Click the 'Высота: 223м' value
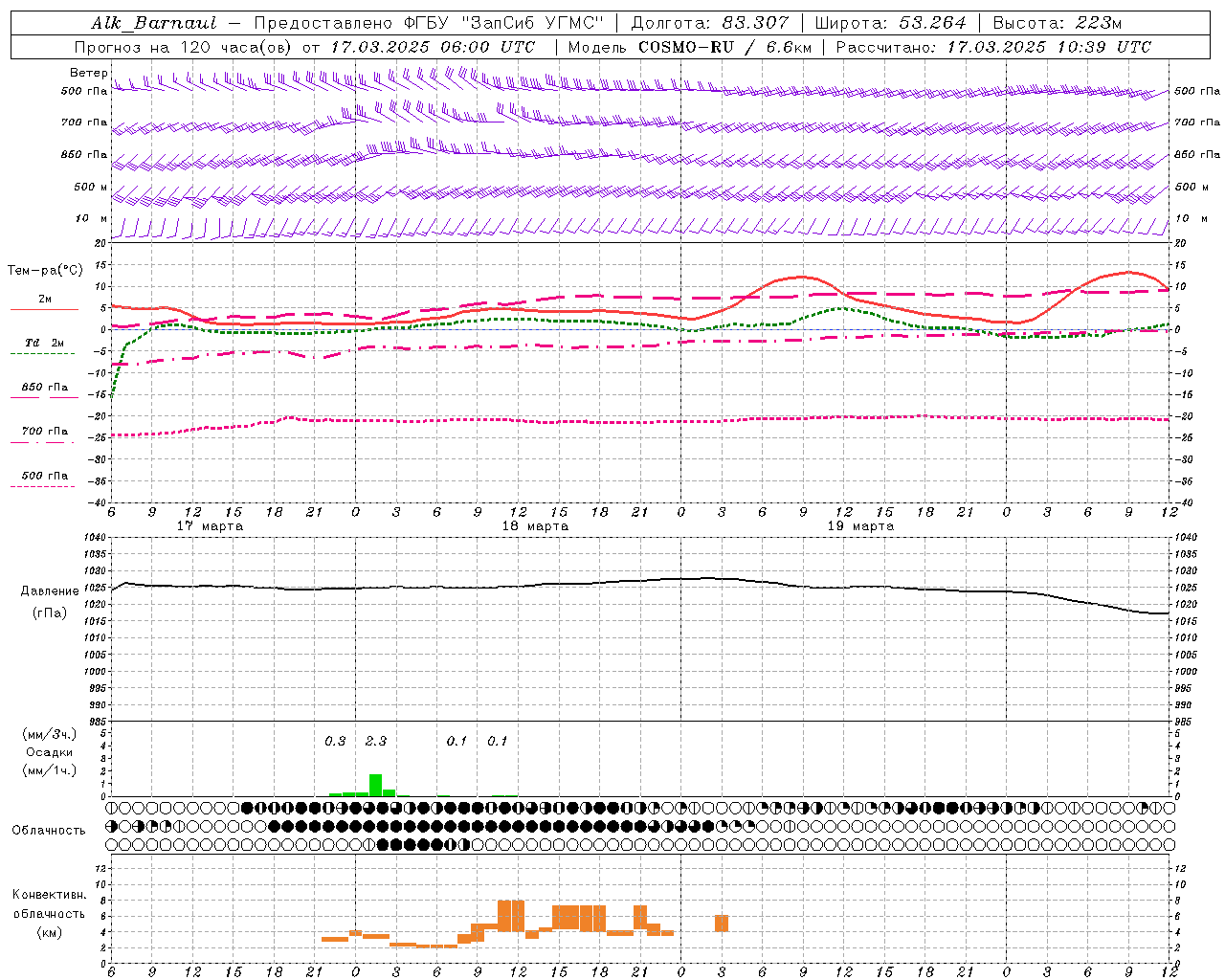This screenshot has height=980, width=1225. click(1057, 23)
